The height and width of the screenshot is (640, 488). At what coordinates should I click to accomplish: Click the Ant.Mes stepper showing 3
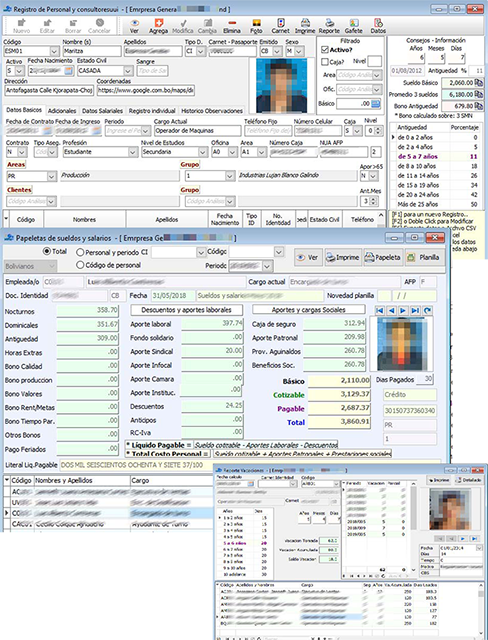[x=372, y=201]
